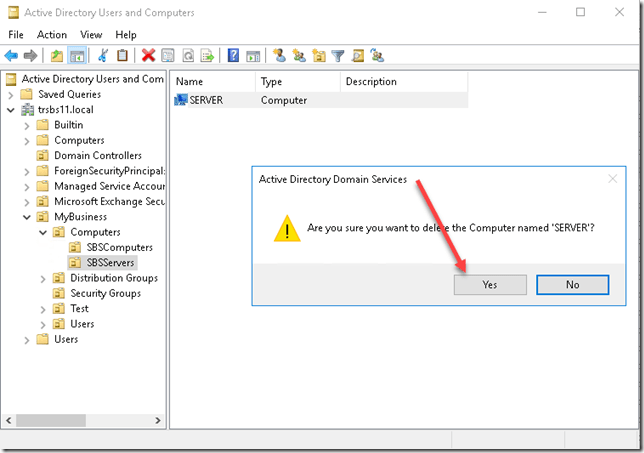Click the red X Delete toolbar icon

[148, 56]
